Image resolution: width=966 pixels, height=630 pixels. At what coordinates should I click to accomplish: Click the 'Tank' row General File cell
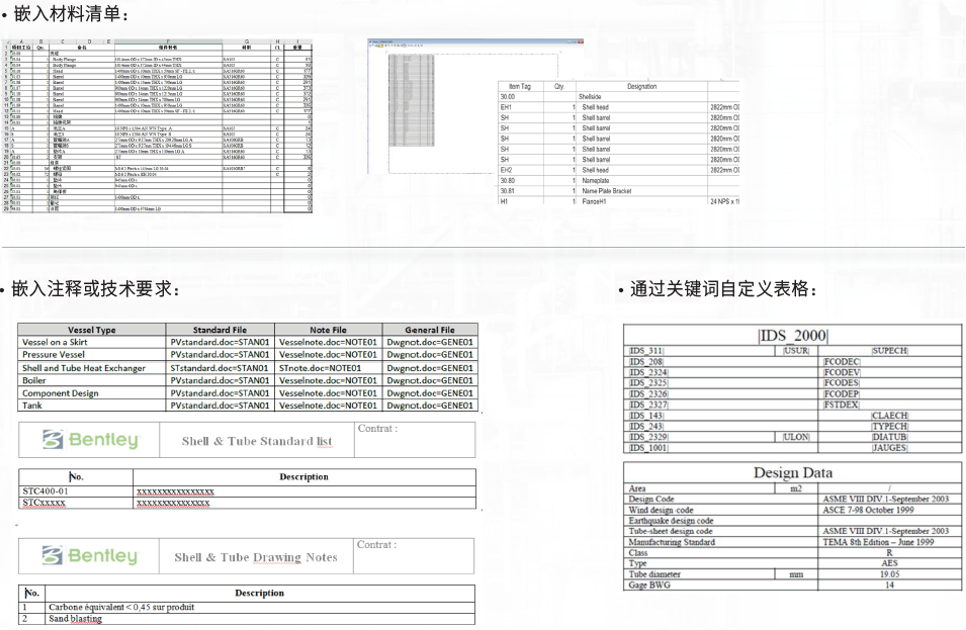(x=430, y=405)
